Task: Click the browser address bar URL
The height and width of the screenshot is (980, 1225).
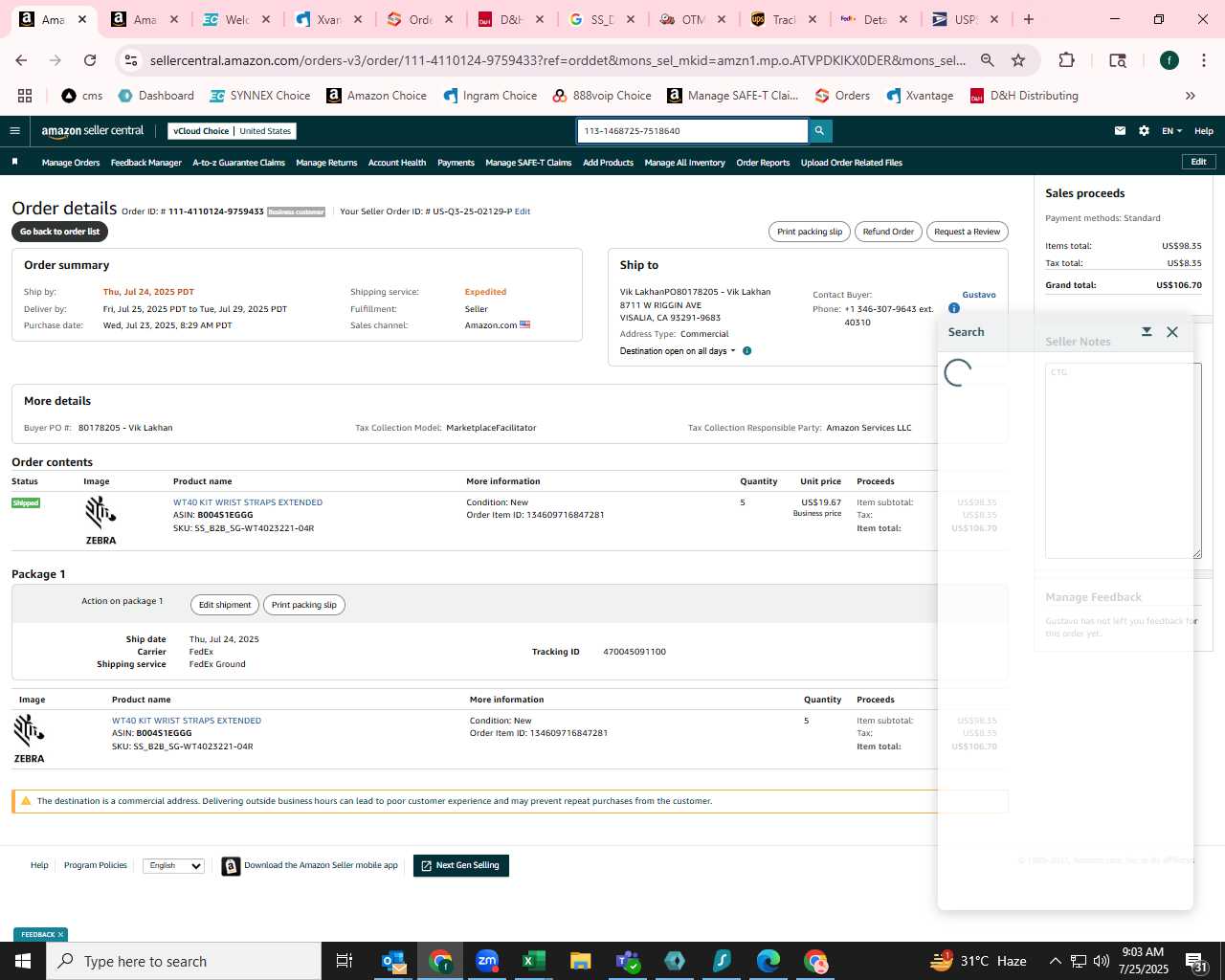Action: (x=557, y=60)
